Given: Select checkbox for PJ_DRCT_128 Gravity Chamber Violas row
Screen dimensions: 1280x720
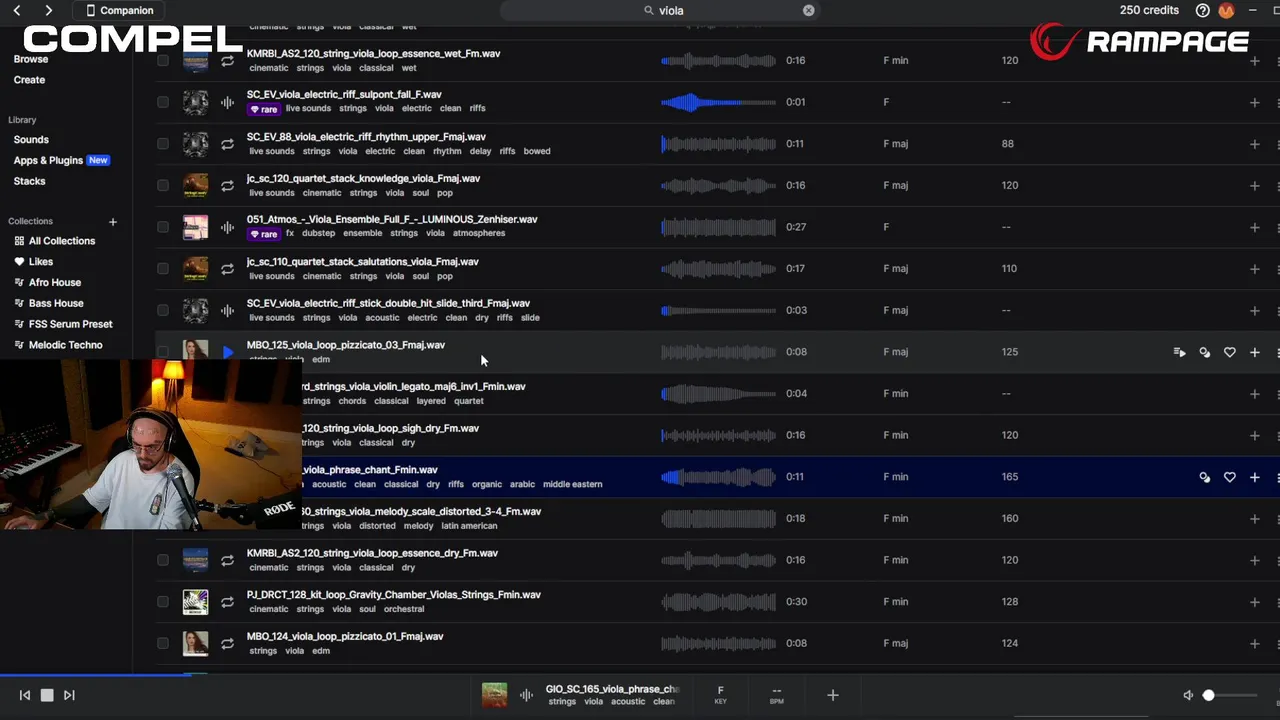Looking at the screenshot, I should tap(163, 602).
